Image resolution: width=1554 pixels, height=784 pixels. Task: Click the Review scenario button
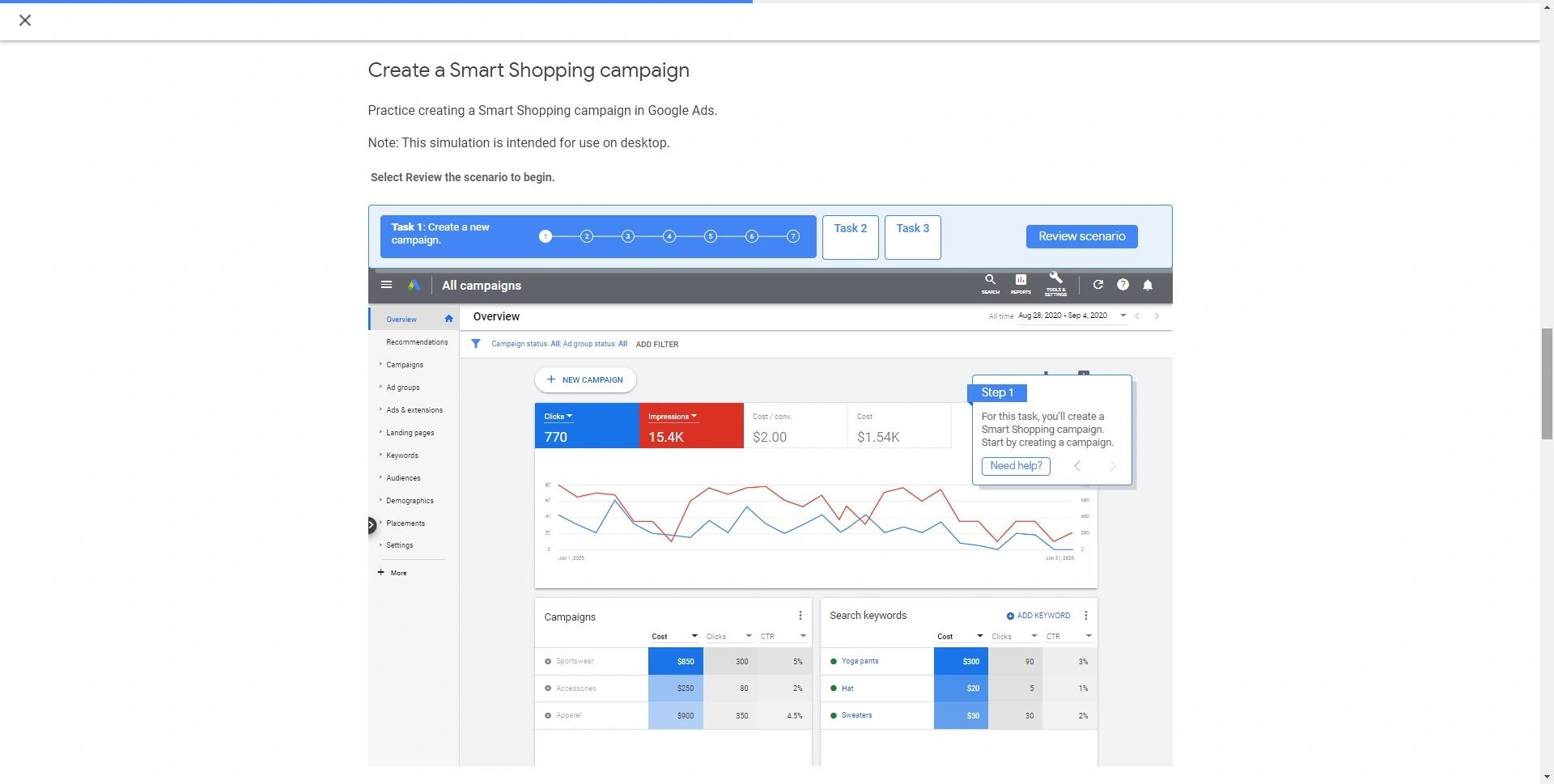(x=1082, y=236)
